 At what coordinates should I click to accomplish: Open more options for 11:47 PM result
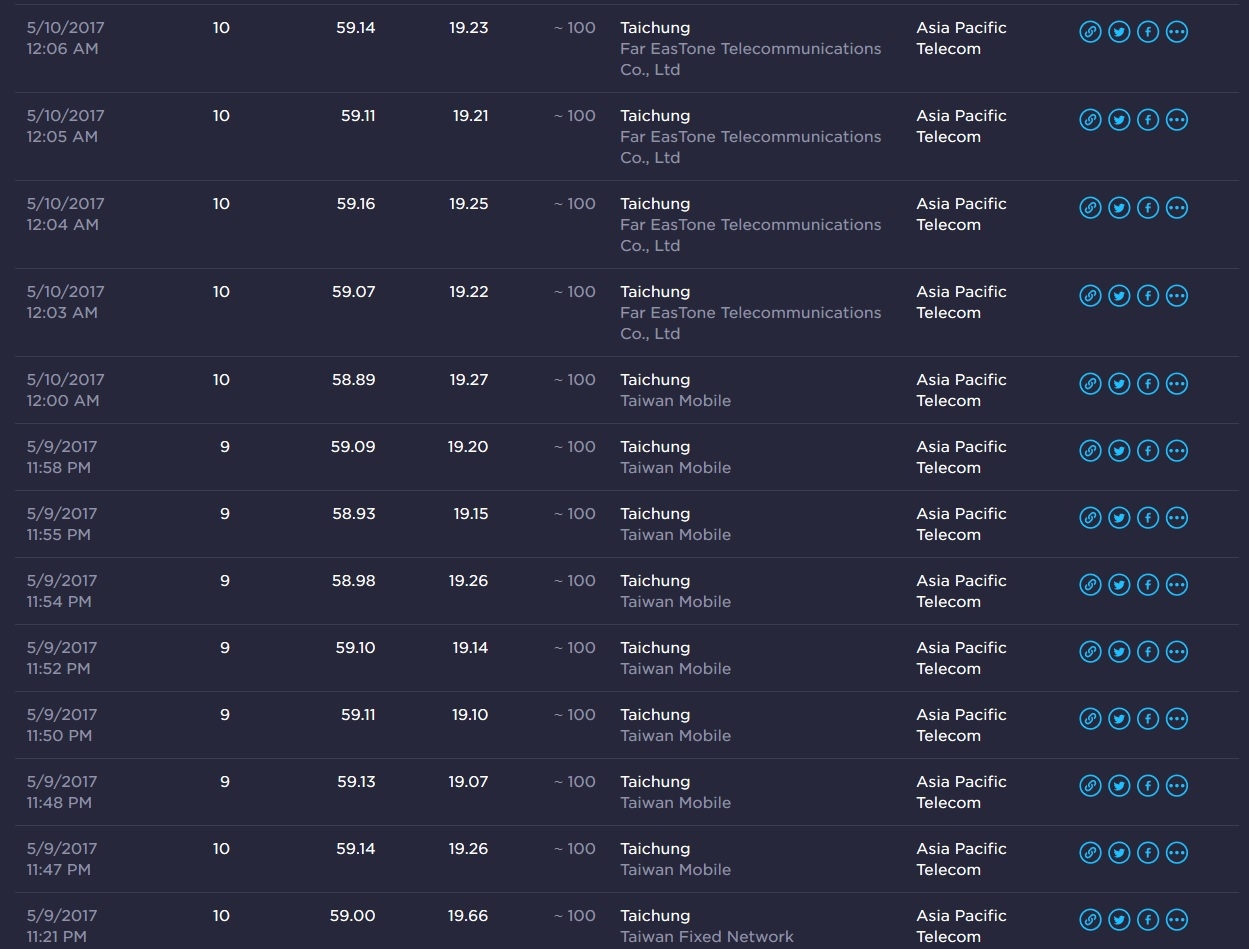coord(1177,853)
